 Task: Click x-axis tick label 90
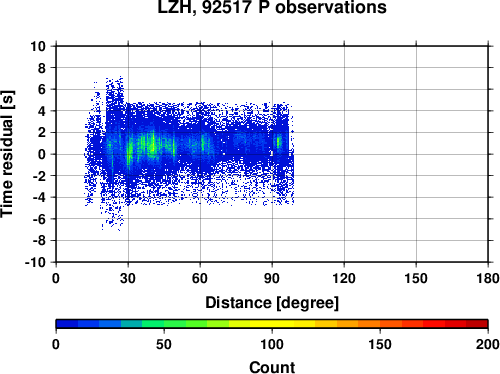[x=272, y=278]
